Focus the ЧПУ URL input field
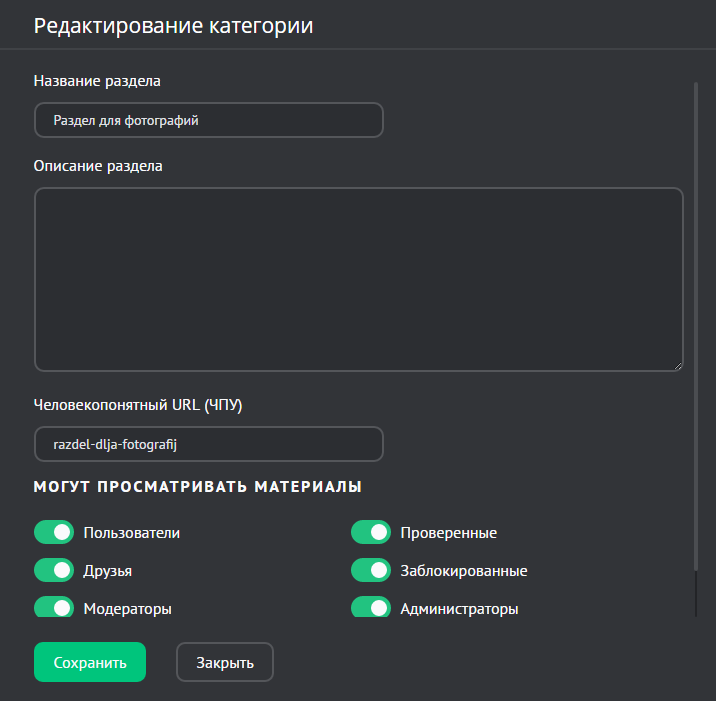This screenshot has width=716, height=701. coord(209,444)
